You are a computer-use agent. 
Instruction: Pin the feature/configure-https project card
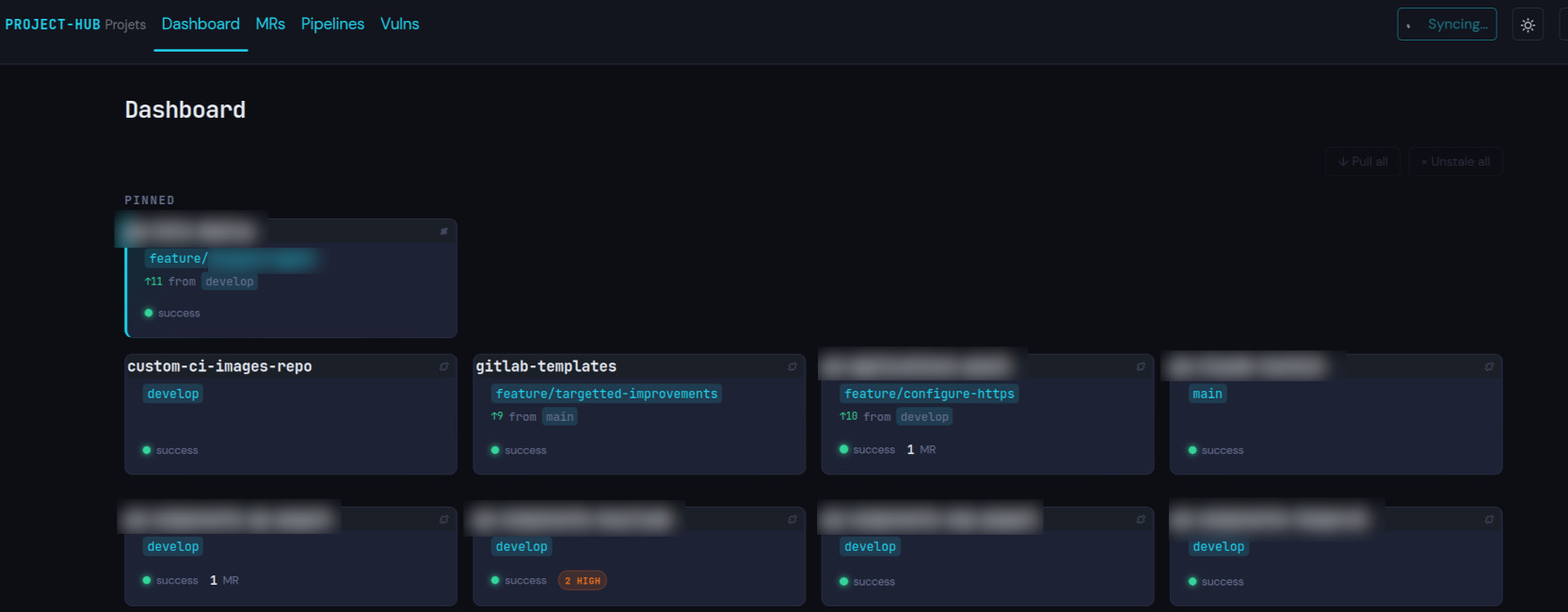pos(1141,367)
